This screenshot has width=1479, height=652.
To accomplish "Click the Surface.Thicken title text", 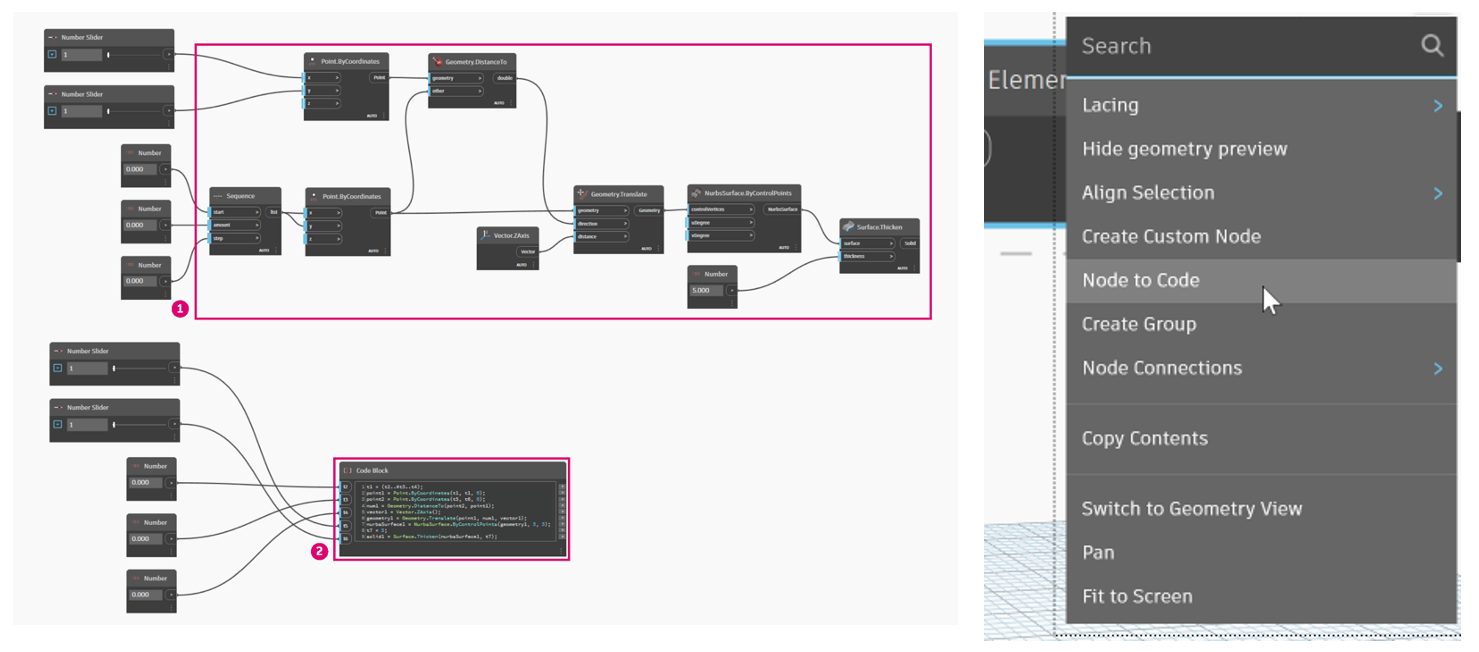I will tap(879, 227).
